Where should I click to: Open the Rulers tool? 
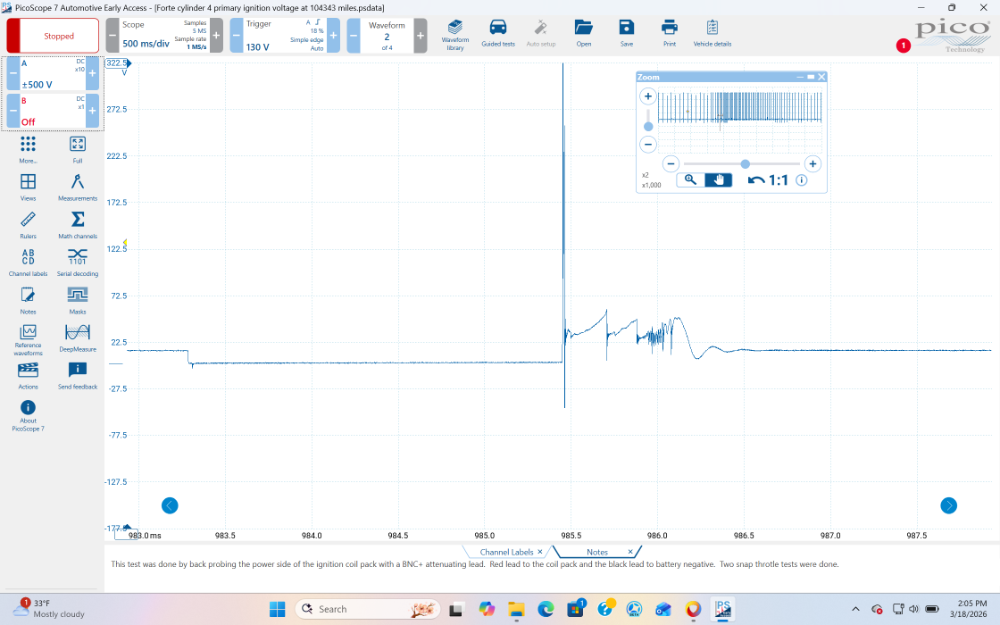(28, 224)
